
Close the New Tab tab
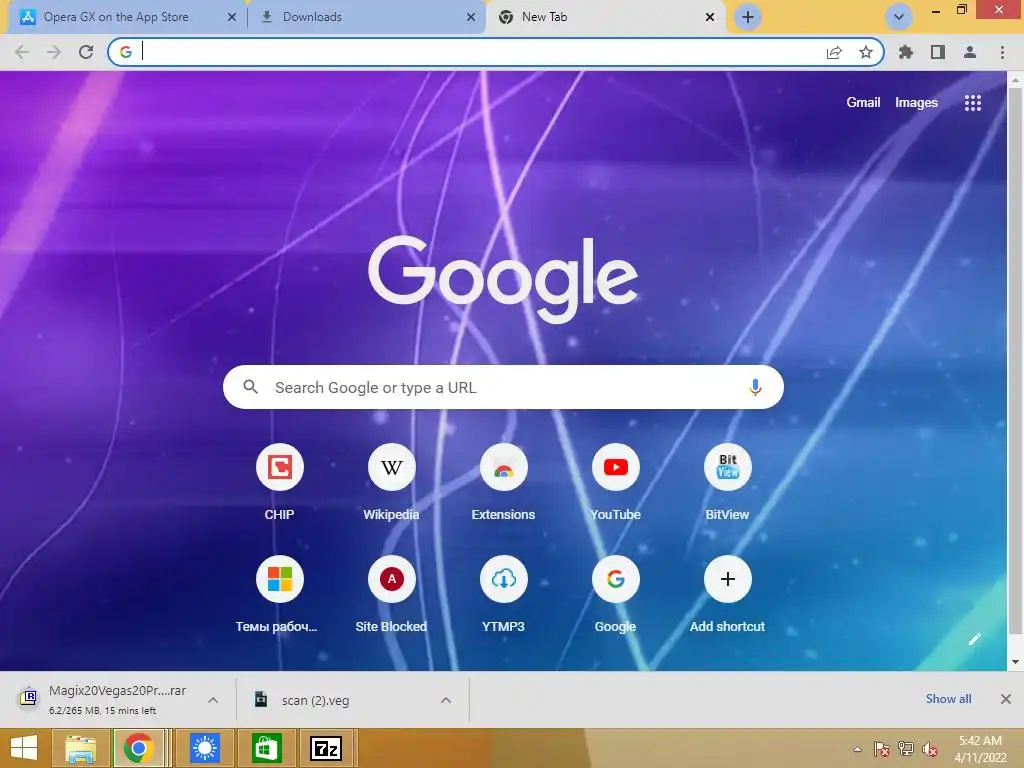point(710,18)
